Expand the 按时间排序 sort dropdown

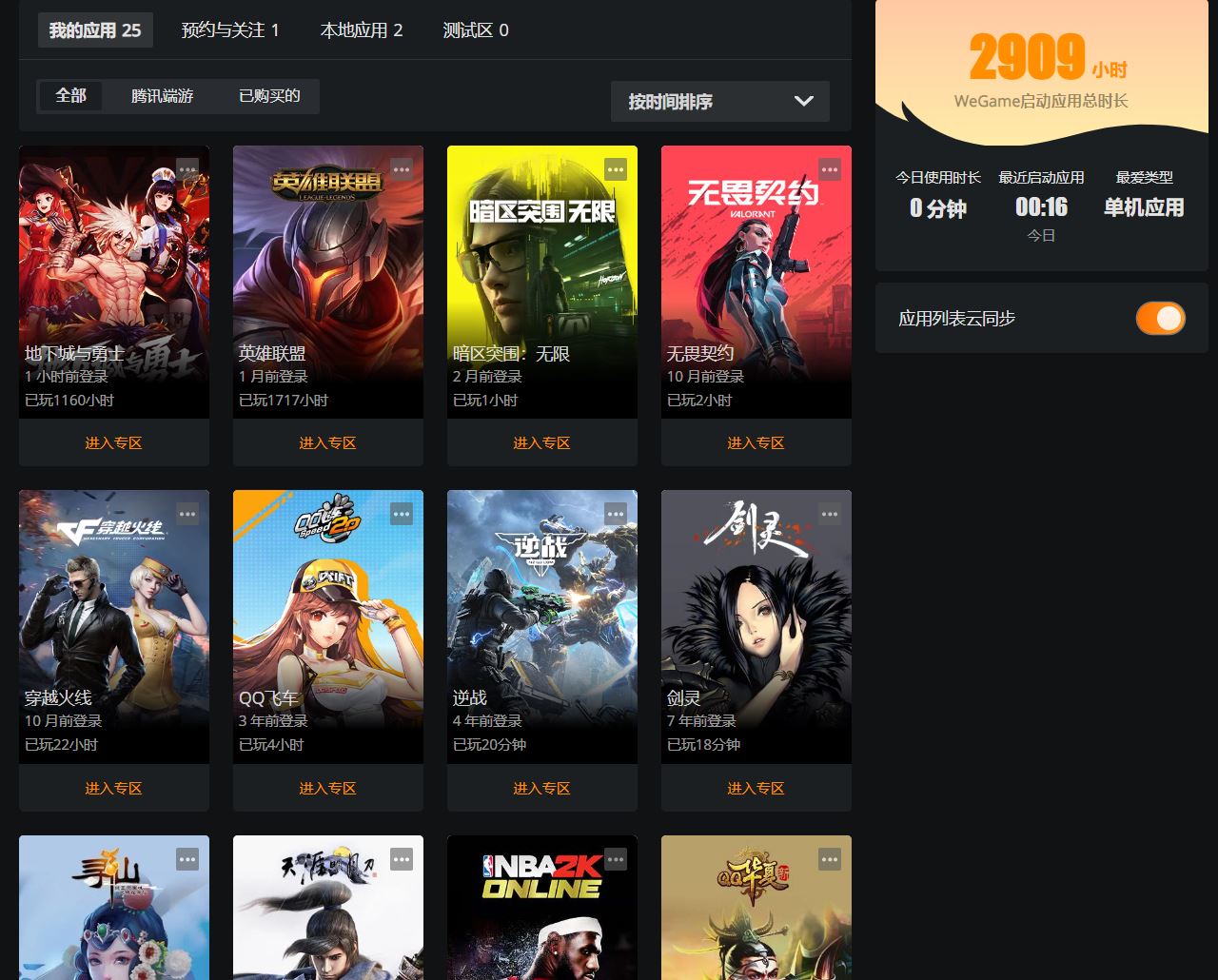coord(719,102)
